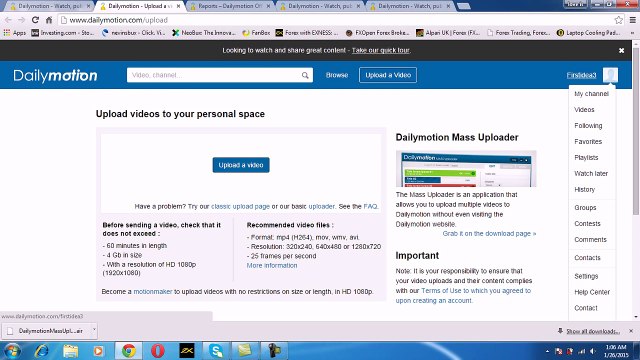Dismiss the quick tour banner
The width and height of the screenshot is (640, 360).
click(x=621, y=51)
